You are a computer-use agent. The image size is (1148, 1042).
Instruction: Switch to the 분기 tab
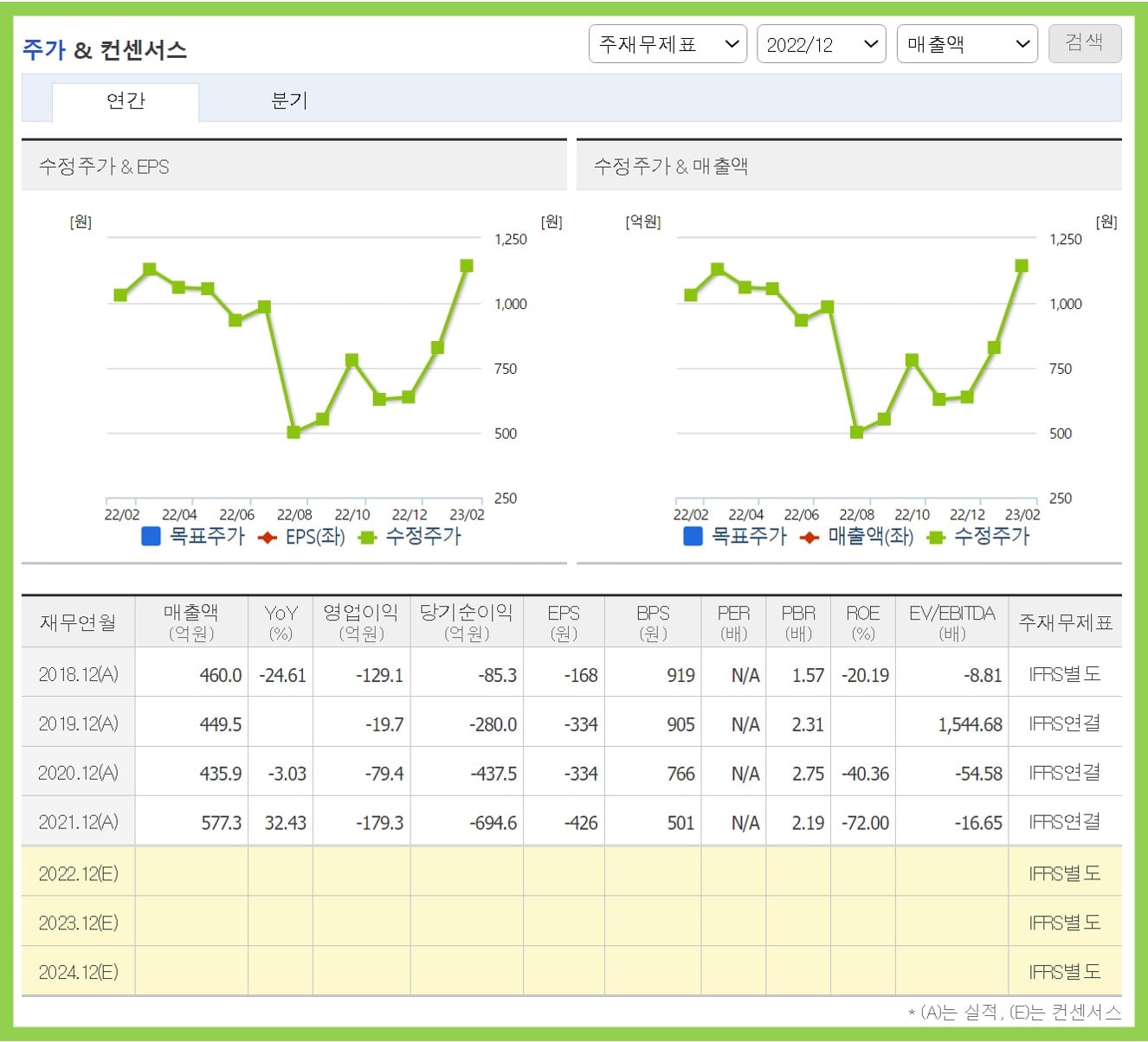coord(288,100)
